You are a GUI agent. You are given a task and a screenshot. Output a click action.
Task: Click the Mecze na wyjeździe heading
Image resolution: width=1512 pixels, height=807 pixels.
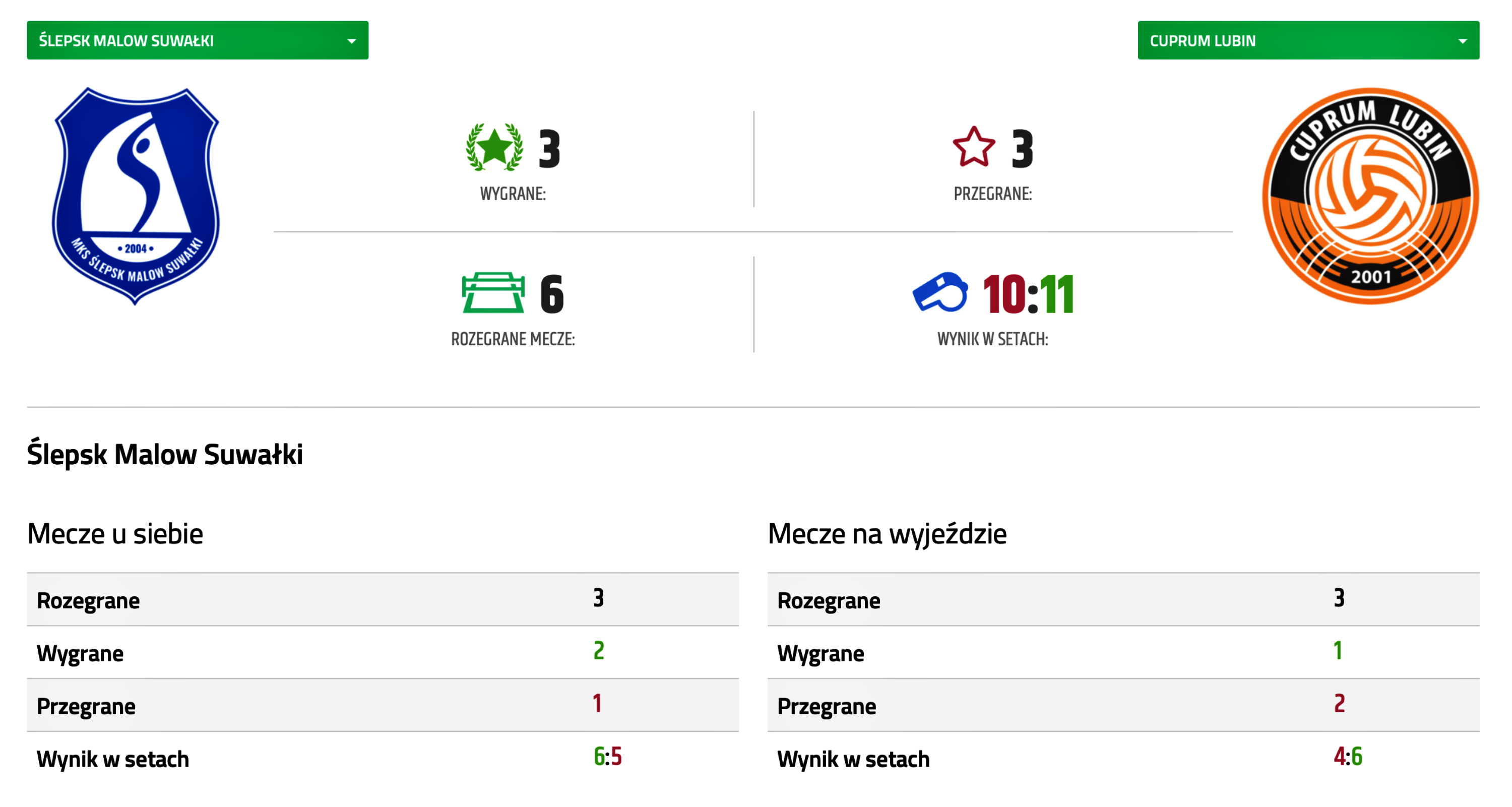[887, 533]
